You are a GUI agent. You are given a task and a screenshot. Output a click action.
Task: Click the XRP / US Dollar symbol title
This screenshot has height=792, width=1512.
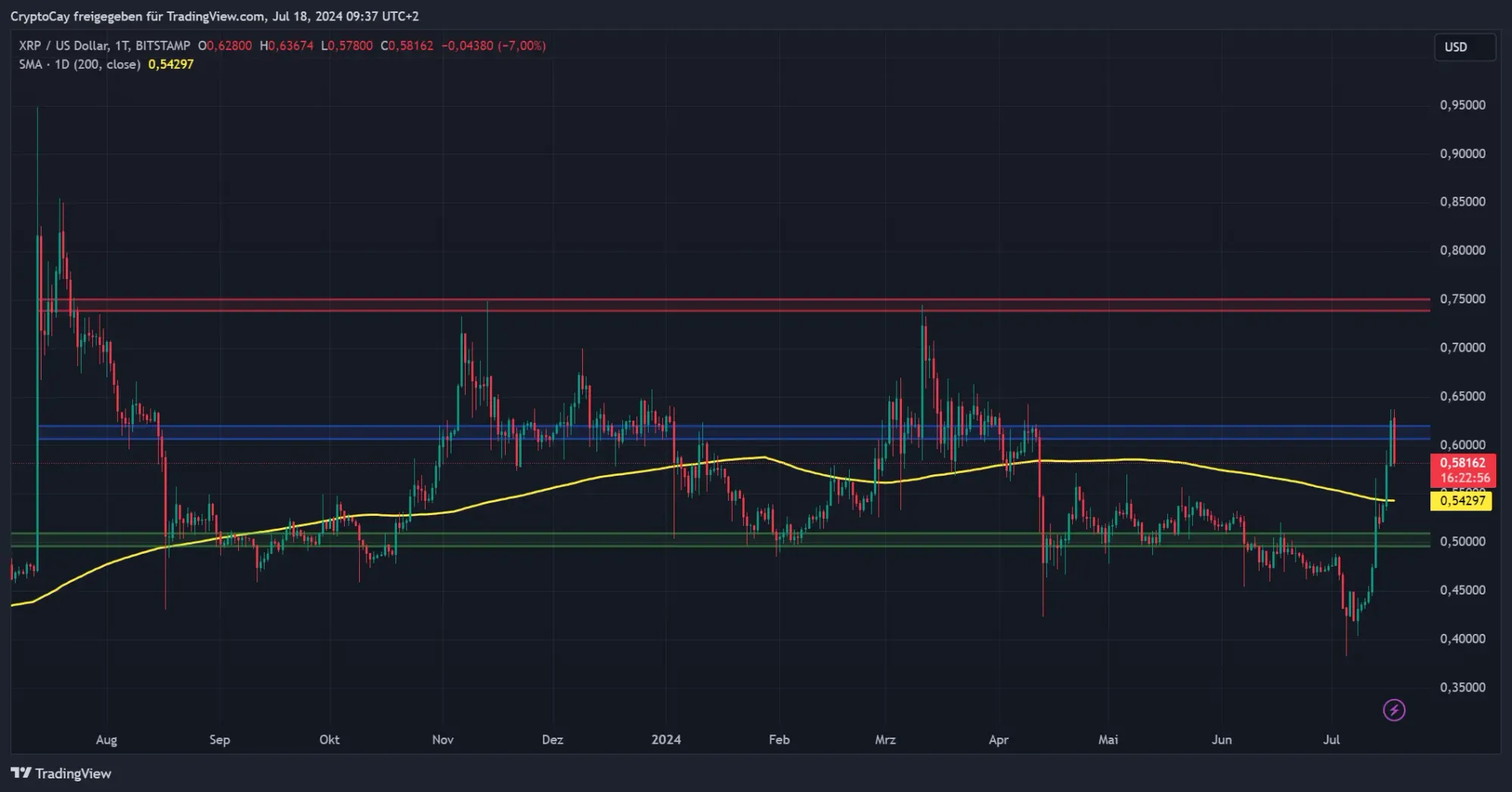[104, 45]
